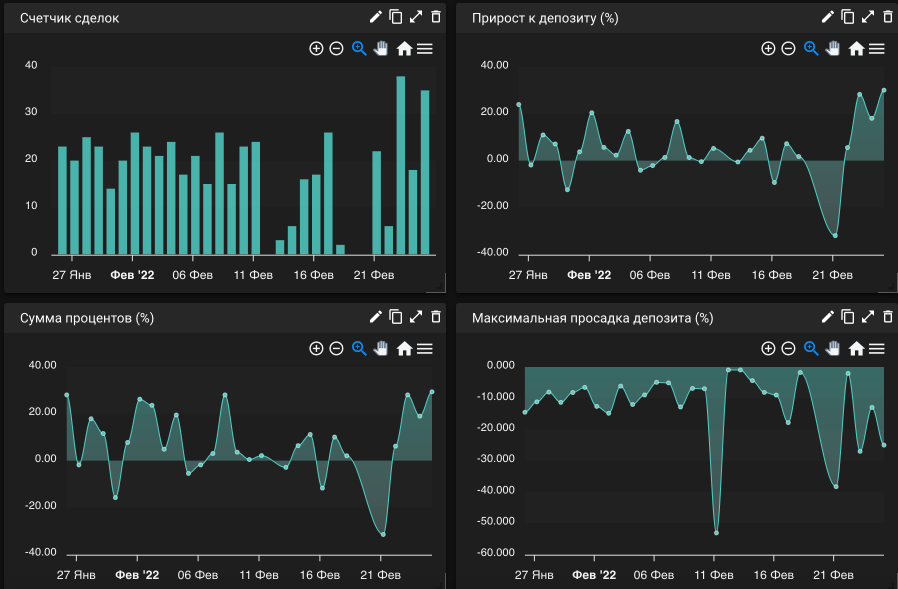The height and width of the screenshot is (589, 898).
Task: Reset zoom on Максимальная просадка депозита chart
Action: tap(856, 348)
